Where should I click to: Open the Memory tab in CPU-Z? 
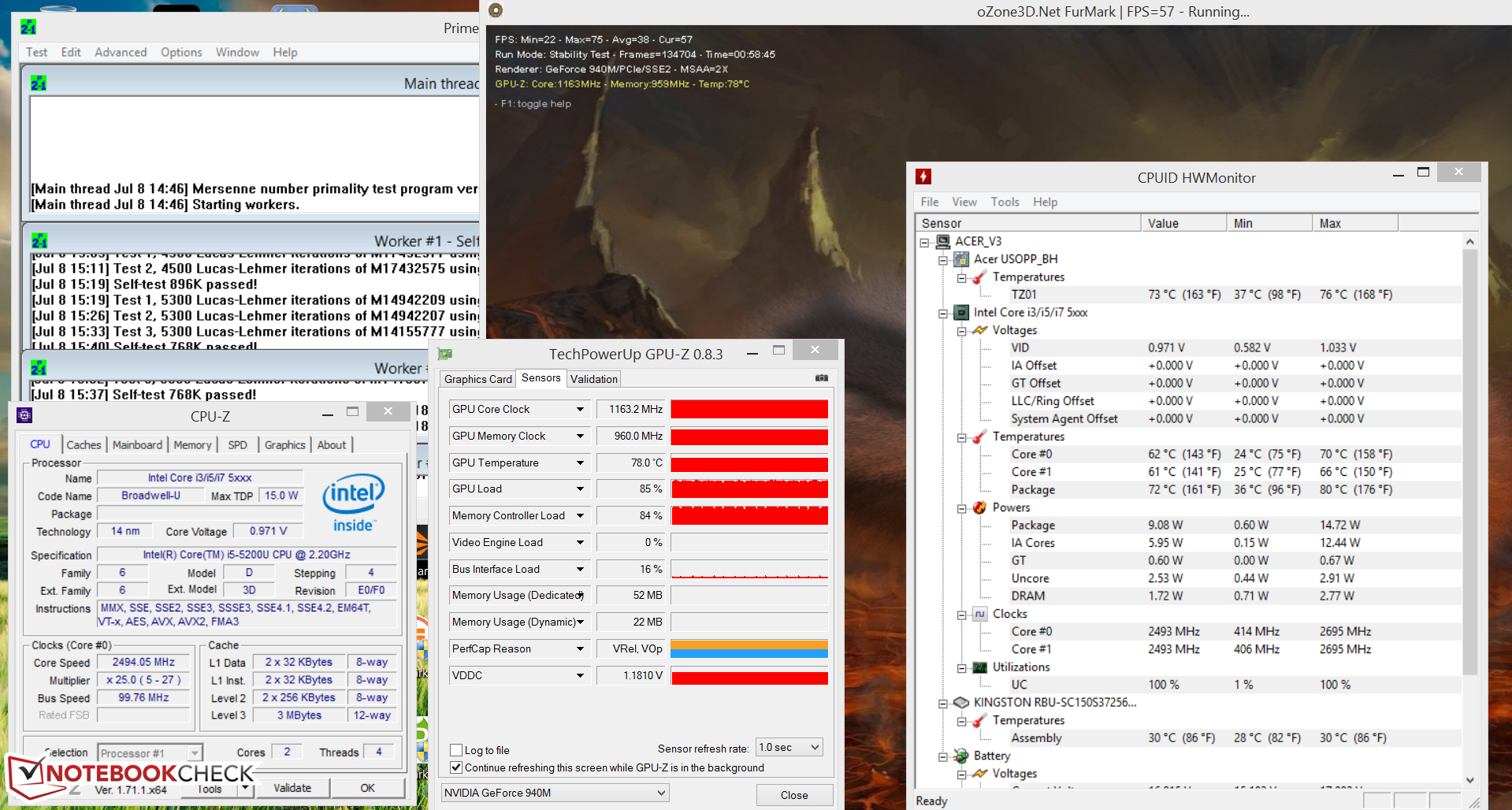192,445
